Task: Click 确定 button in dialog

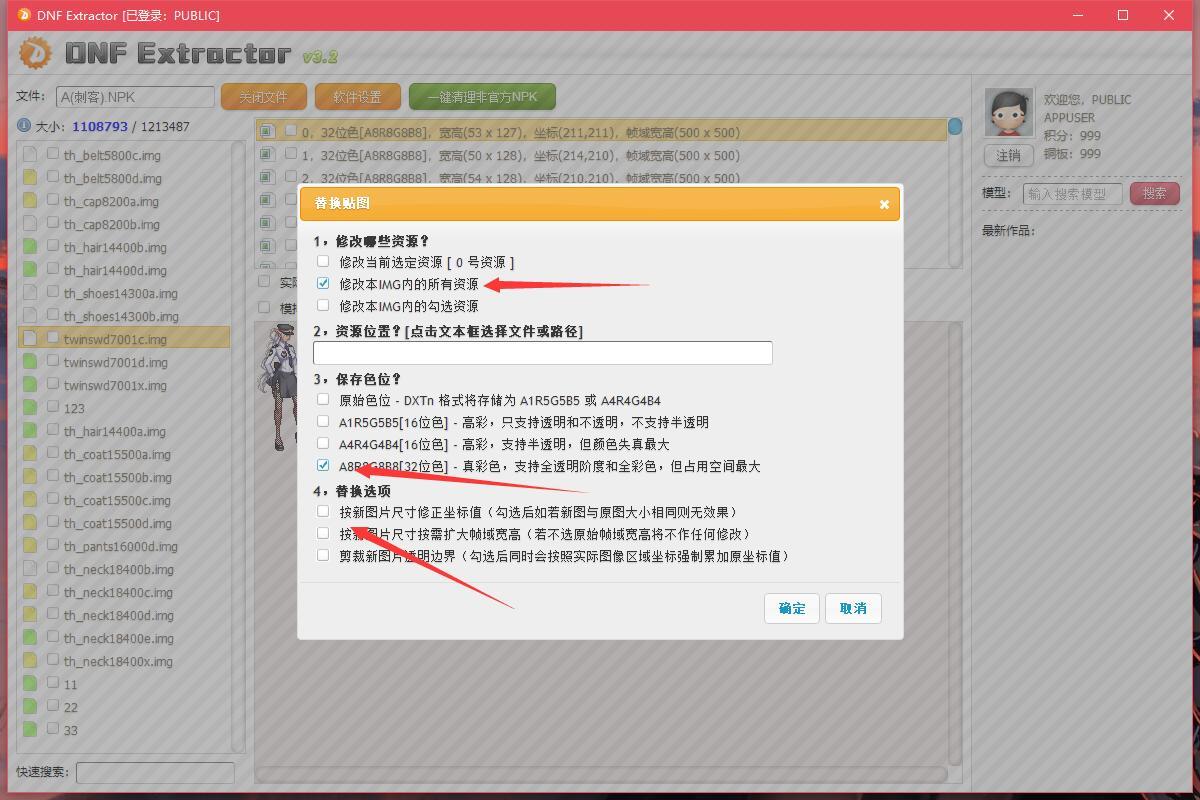Action: 792,608
